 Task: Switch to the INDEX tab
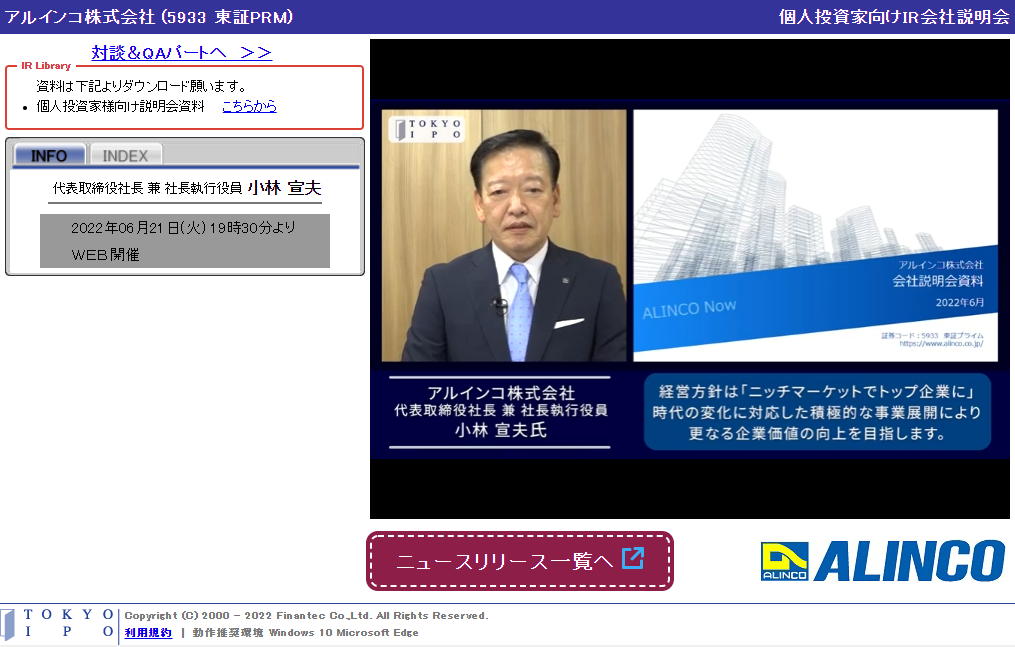pyautogui.click(x=126, y=155)
